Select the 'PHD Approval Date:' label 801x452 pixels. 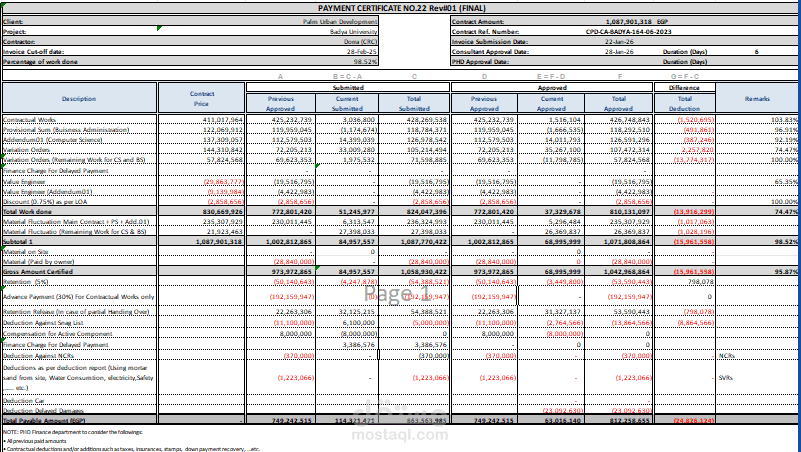(480, 62)
